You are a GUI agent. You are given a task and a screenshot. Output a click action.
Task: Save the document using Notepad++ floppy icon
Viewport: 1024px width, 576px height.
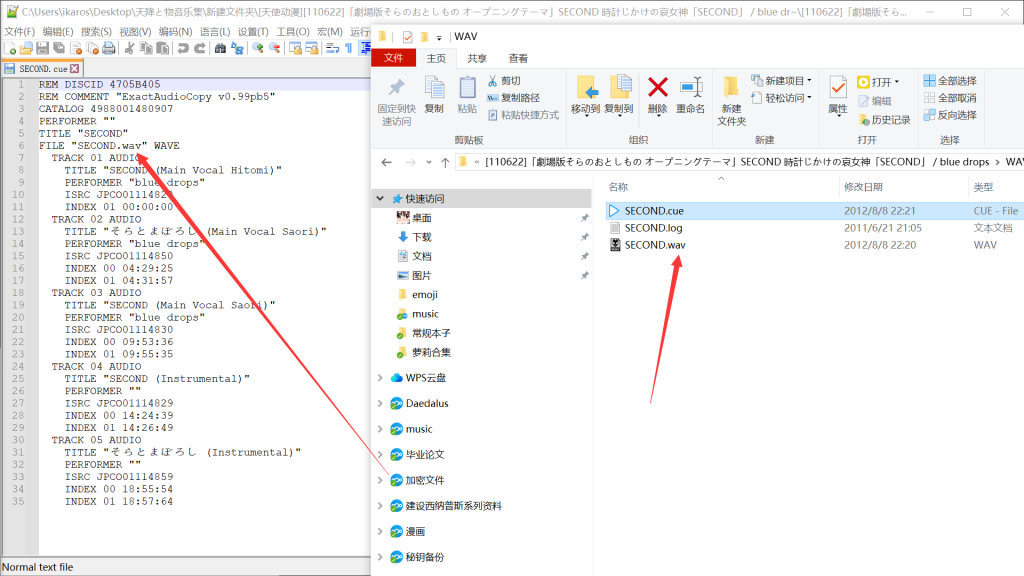(x=42, y=48)
